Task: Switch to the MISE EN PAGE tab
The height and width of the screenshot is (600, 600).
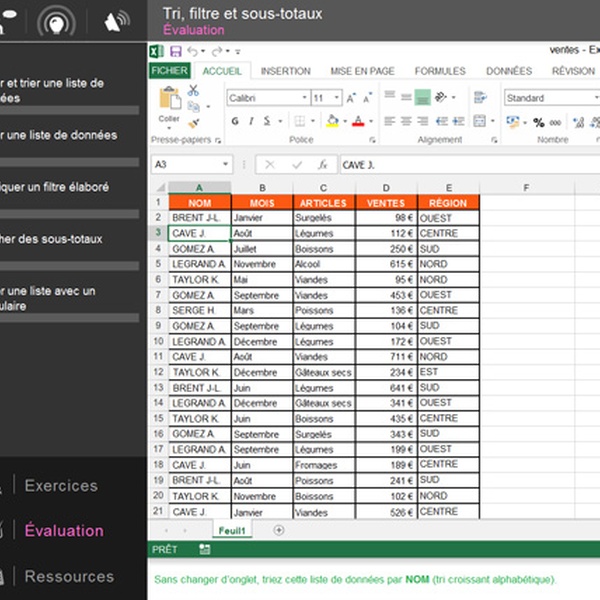Action: click(362, 71)
